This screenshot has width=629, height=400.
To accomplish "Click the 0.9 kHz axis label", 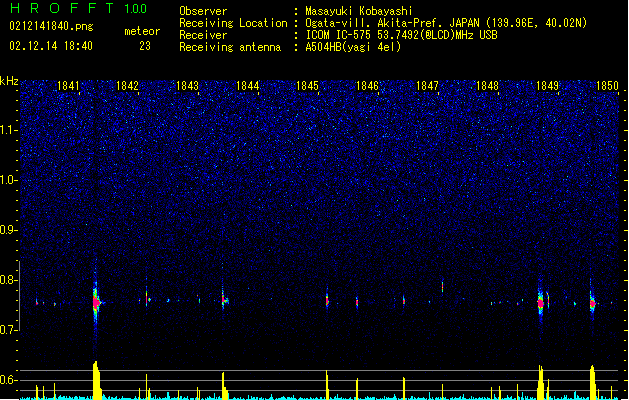I will coord(9,230).
